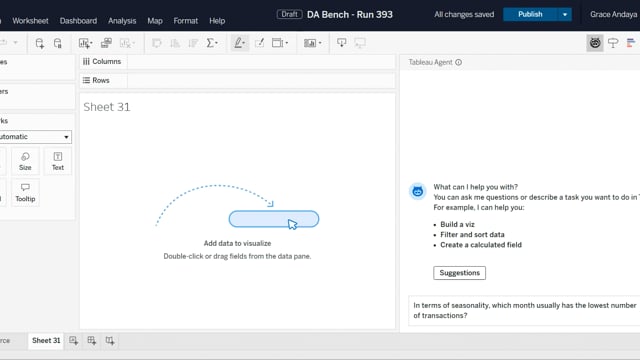The image size is (640, 360).
Task: Click the Totals sigma icon
Action: (210, 43)
